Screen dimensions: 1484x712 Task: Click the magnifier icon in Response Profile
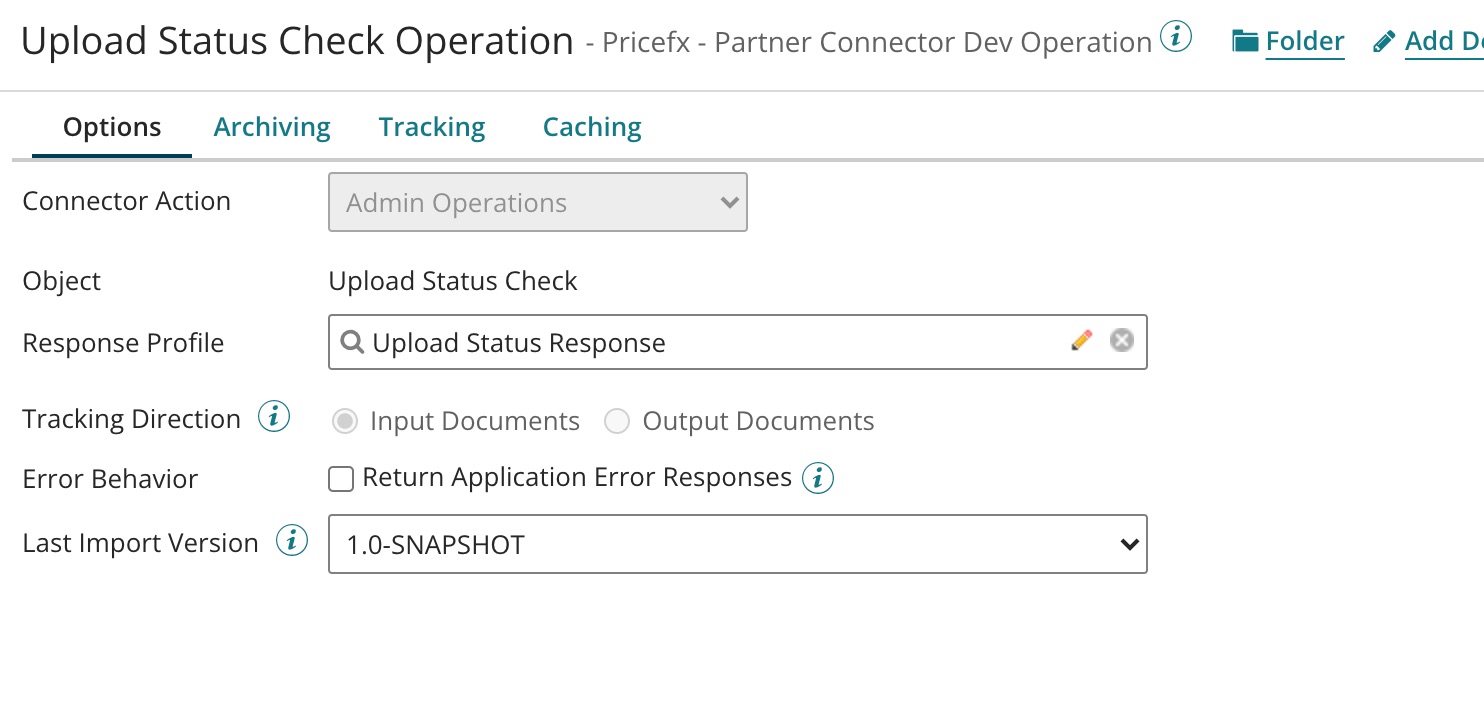(352, 342)
